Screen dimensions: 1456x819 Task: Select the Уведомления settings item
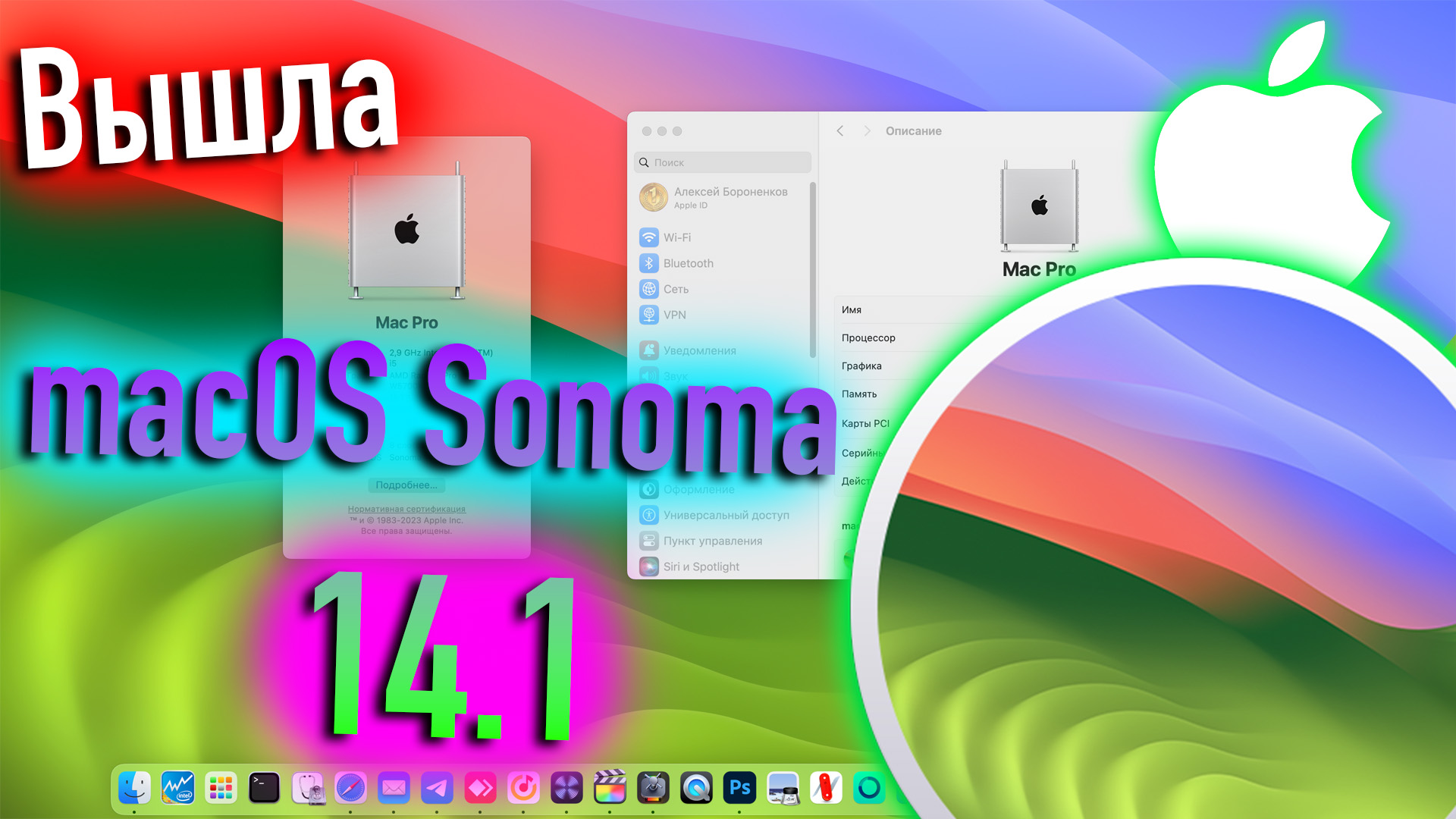pyautogui.click(x=699, y=350)
